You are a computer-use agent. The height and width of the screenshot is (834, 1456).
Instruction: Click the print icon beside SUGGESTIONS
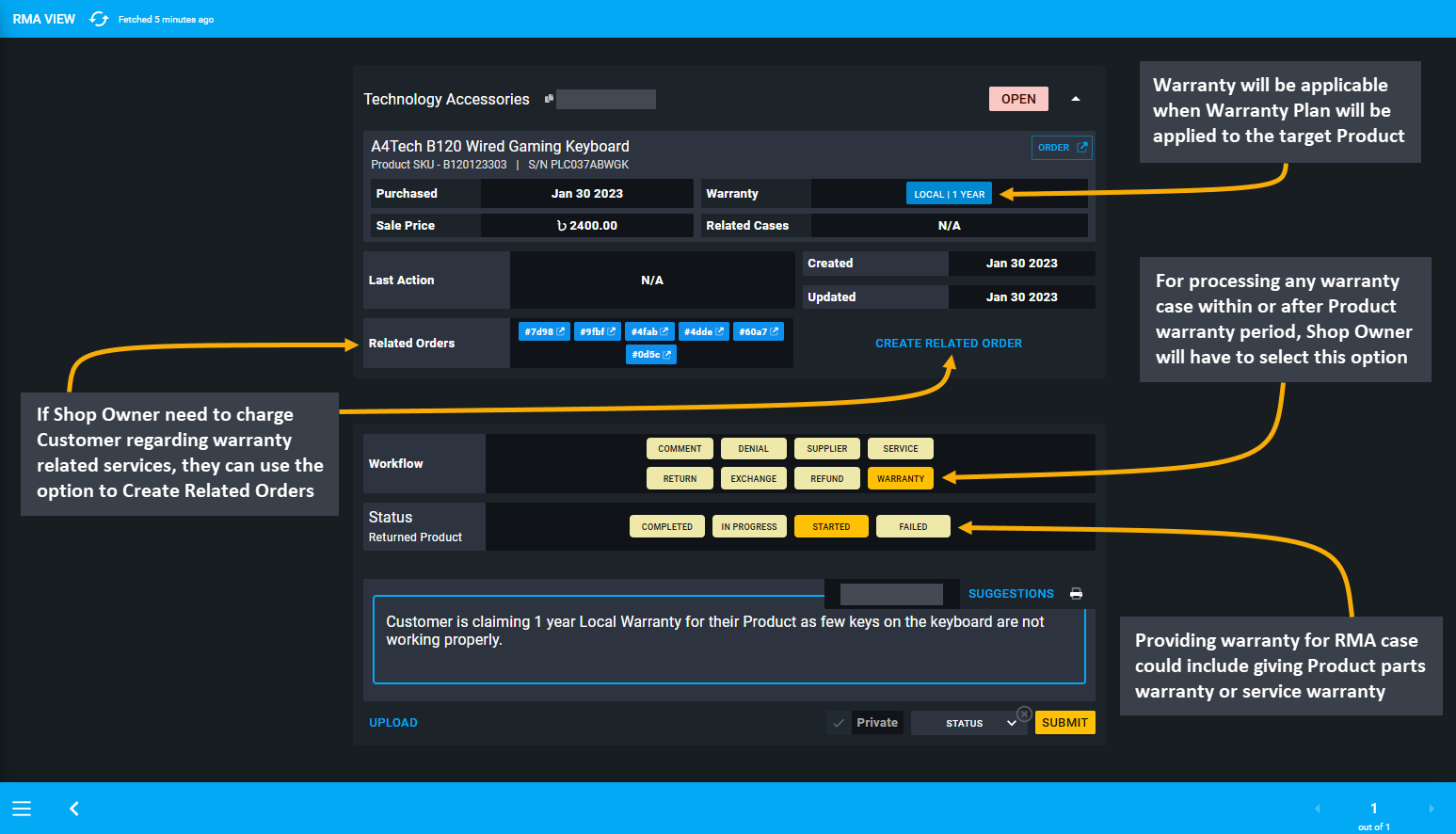1076,594
